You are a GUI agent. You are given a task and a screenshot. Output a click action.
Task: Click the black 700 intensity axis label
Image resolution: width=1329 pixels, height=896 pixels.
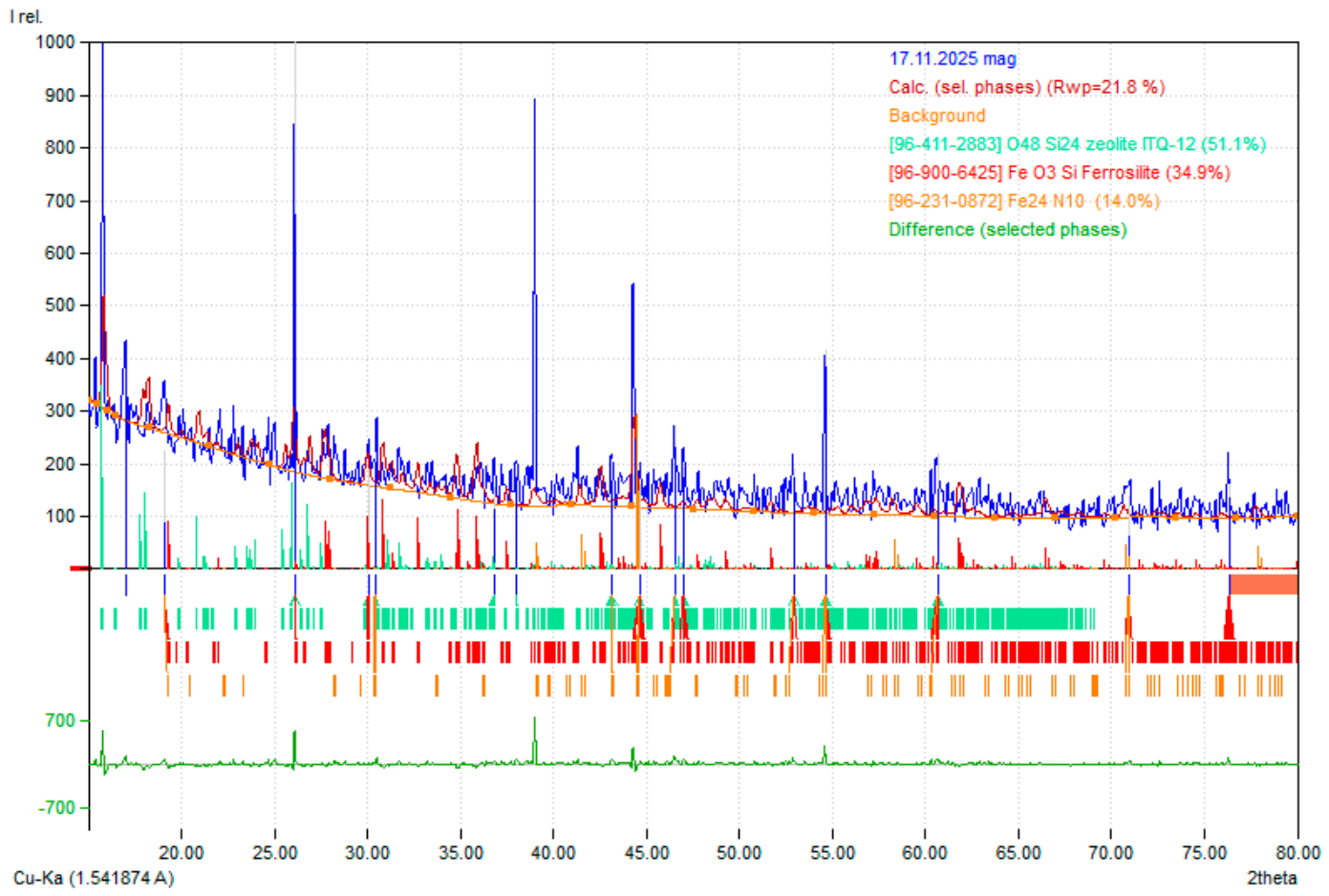pyautogui.click(x=60, y=201)
